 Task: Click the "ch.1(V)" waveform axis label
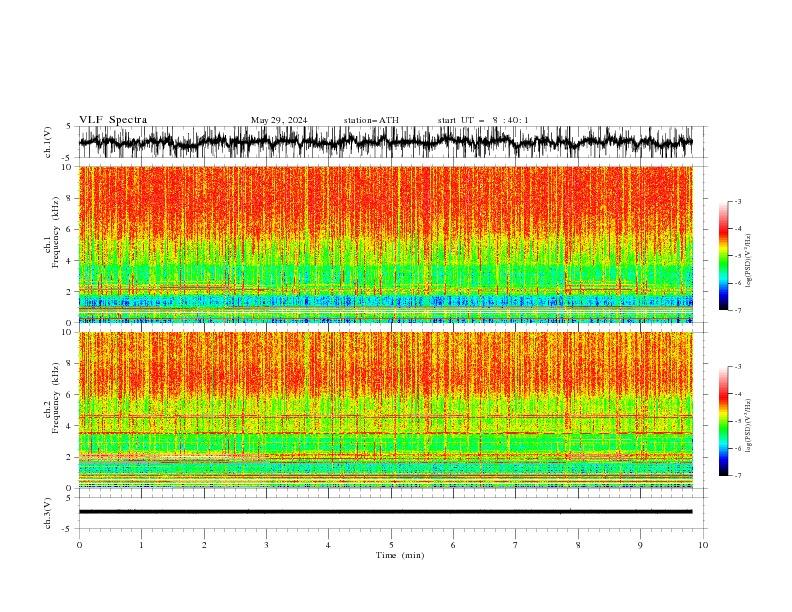(x=48, y=142)
